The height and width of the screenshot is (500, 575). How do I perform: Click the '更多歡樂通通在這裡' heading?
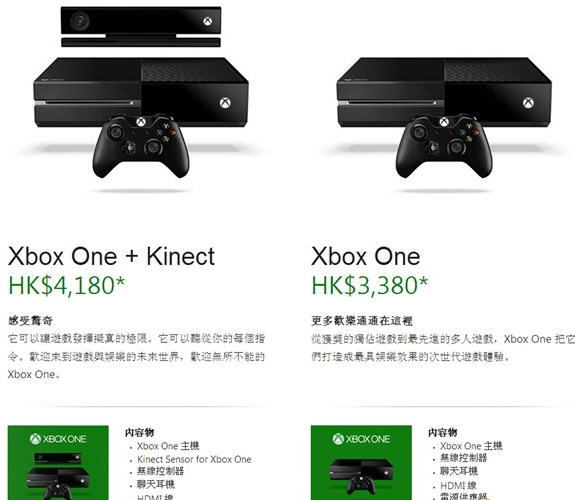pos(362,321)
